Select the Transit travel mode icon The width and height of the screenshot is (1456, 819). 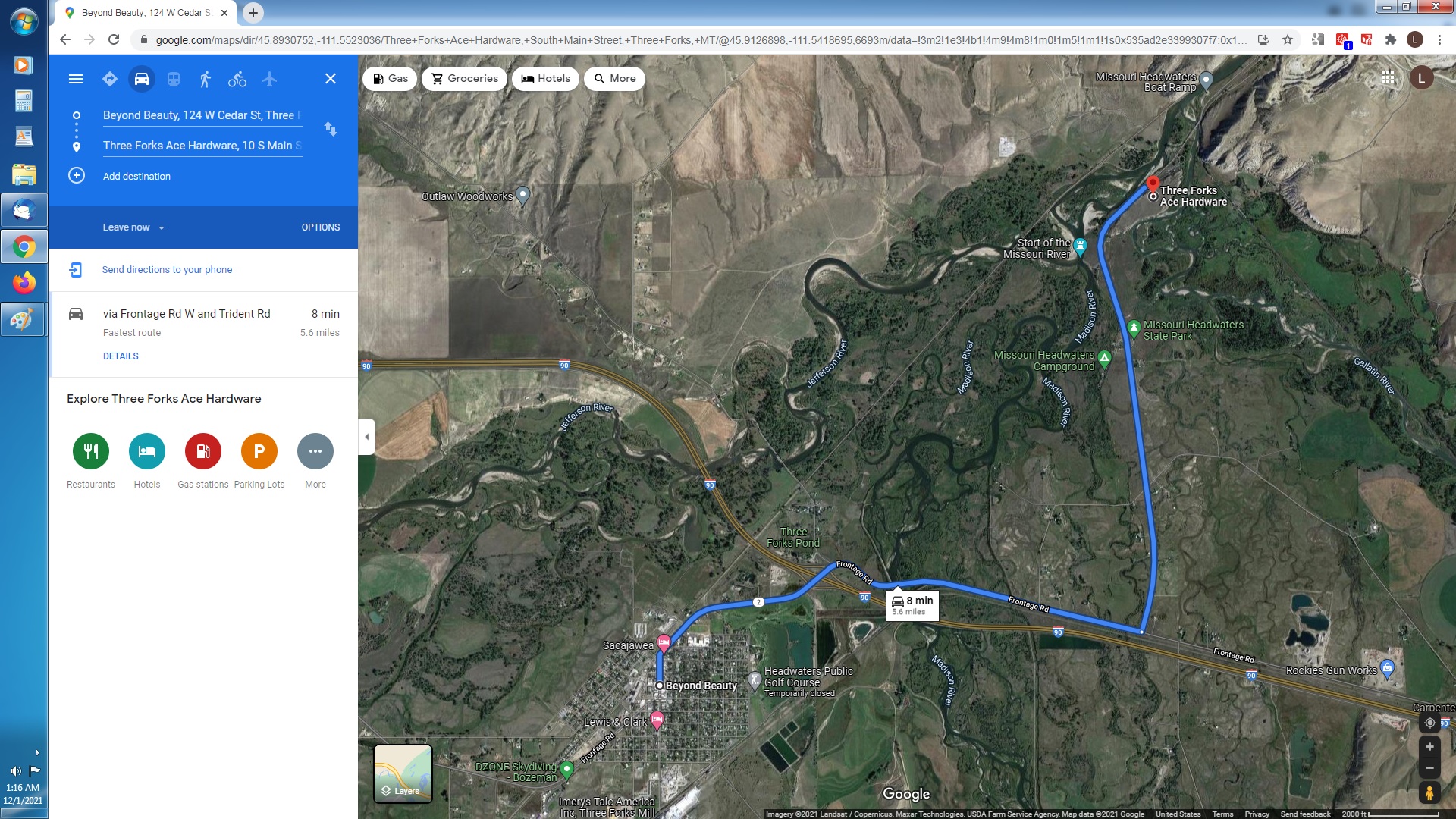[174, 79]
